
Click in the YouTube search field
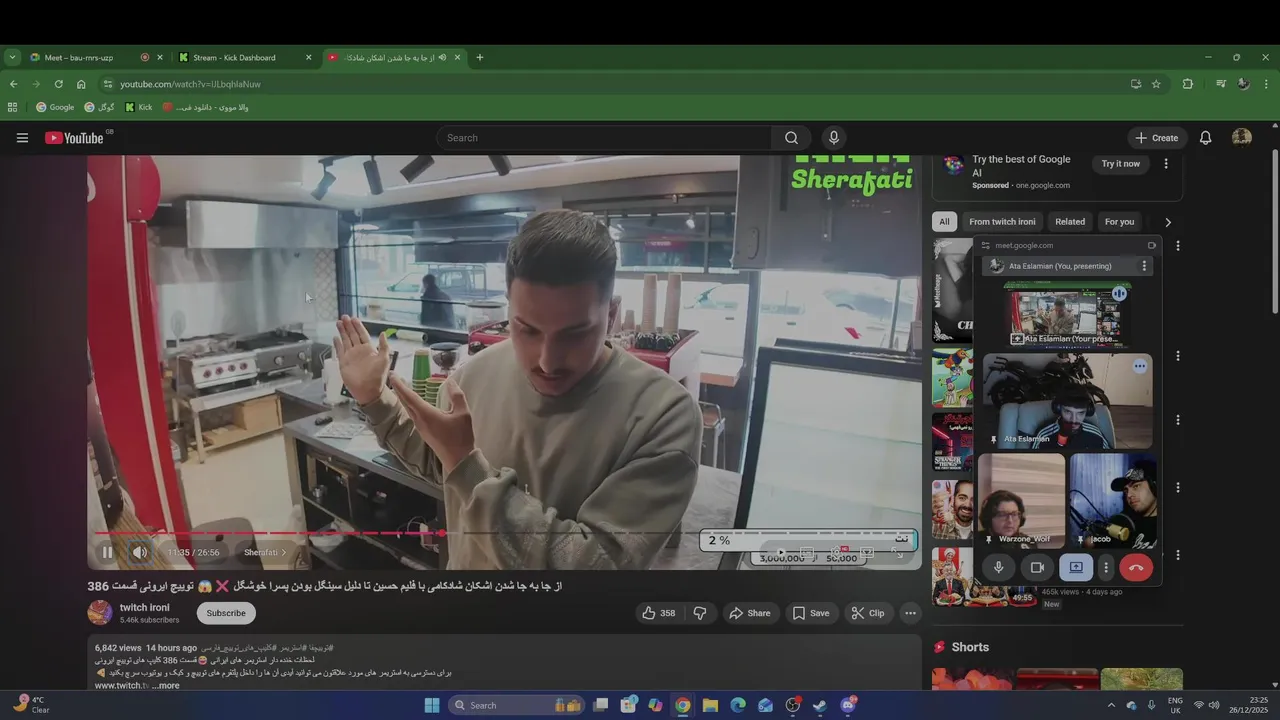(x=604, y=138)
